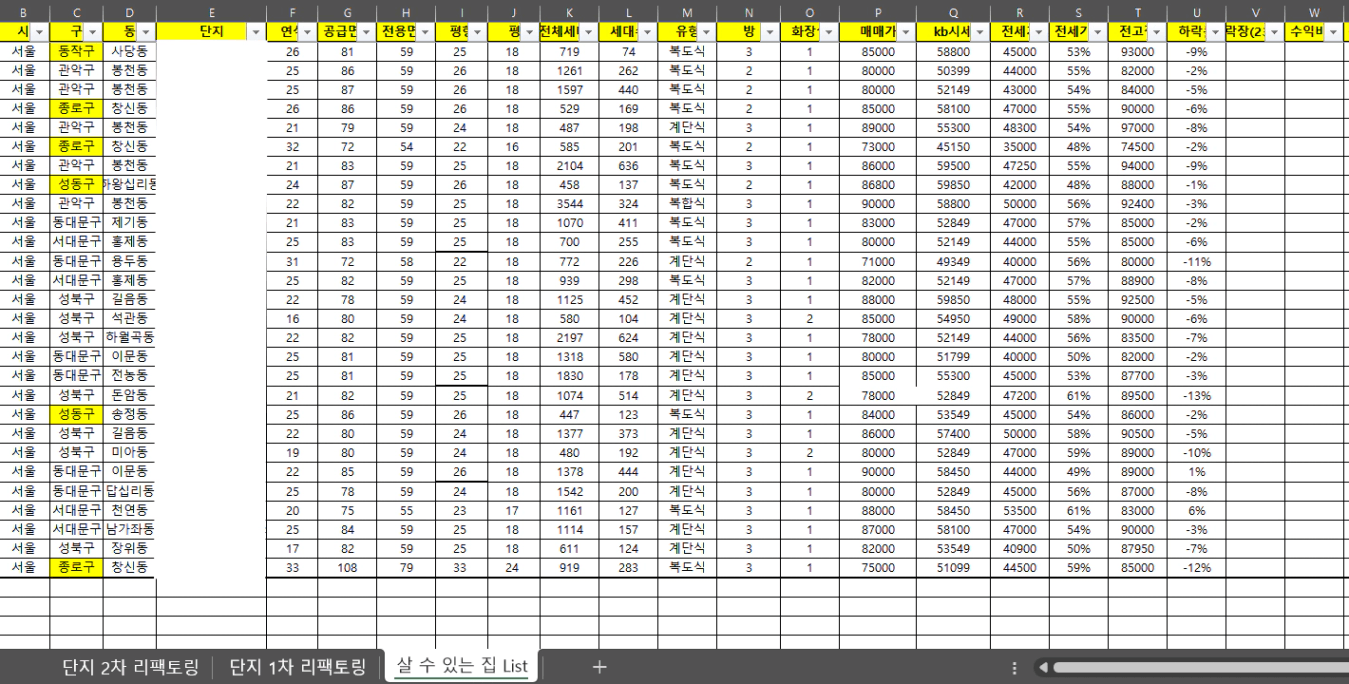Image resolution: width=1349 pixels, height=684 pixels.
Task: Select the 45150 kb price cell
Action: [x=953, y=146]
